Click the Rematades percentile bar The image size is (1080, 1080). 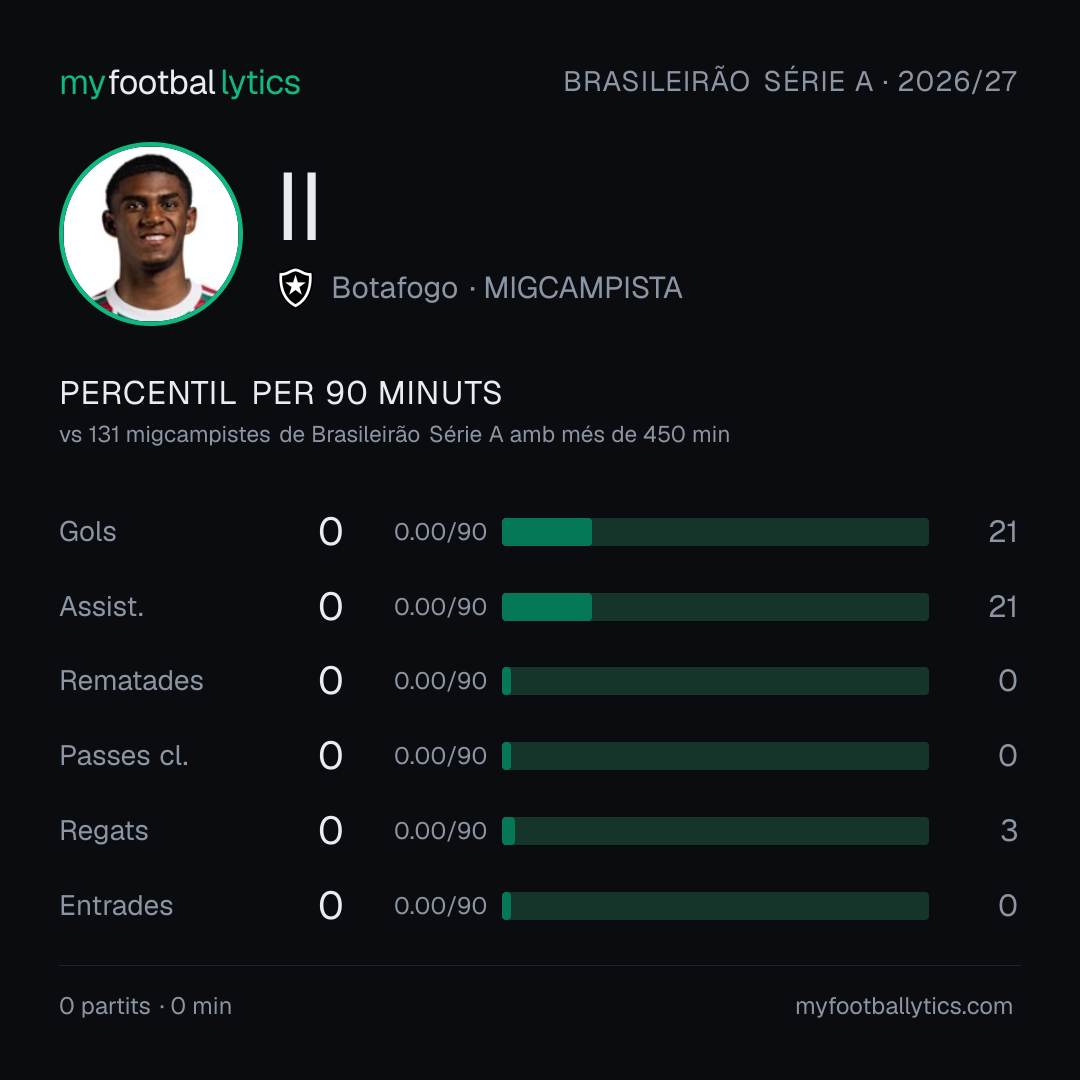click(715, 681)
